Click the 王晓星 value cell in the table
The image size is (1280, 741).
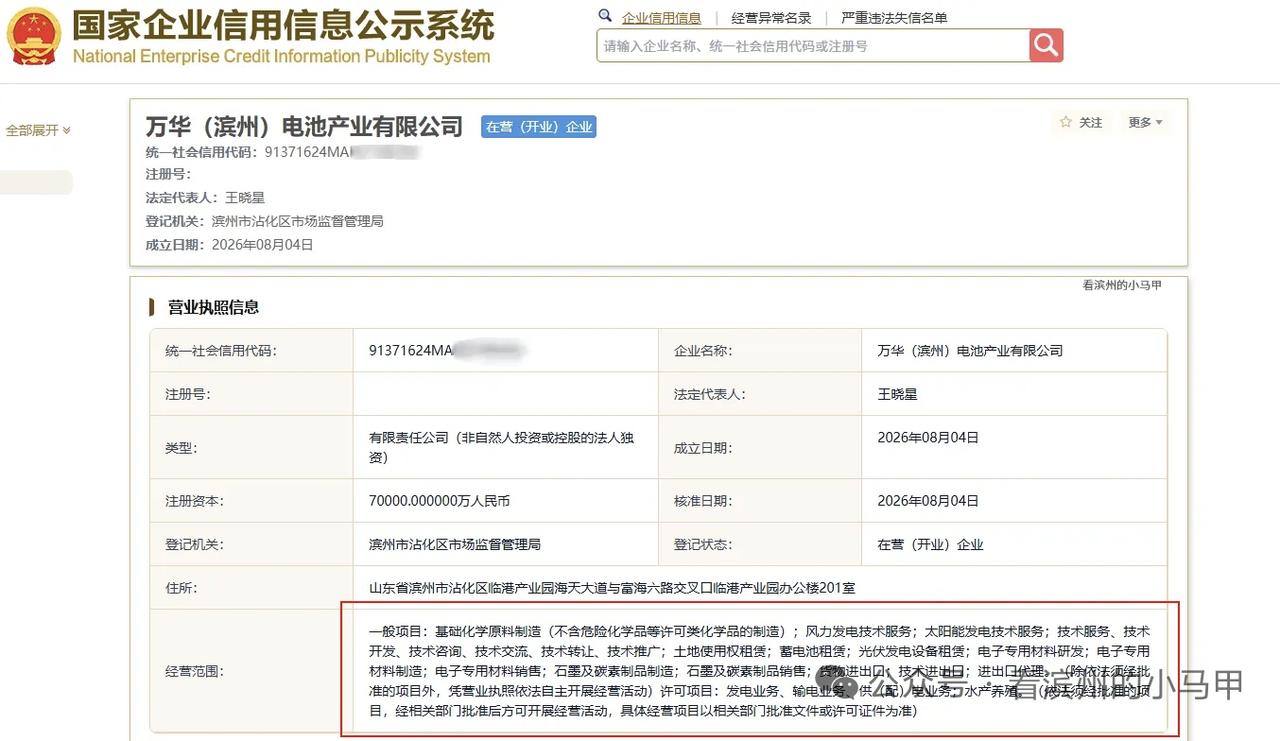click(x=1014, y=394)
